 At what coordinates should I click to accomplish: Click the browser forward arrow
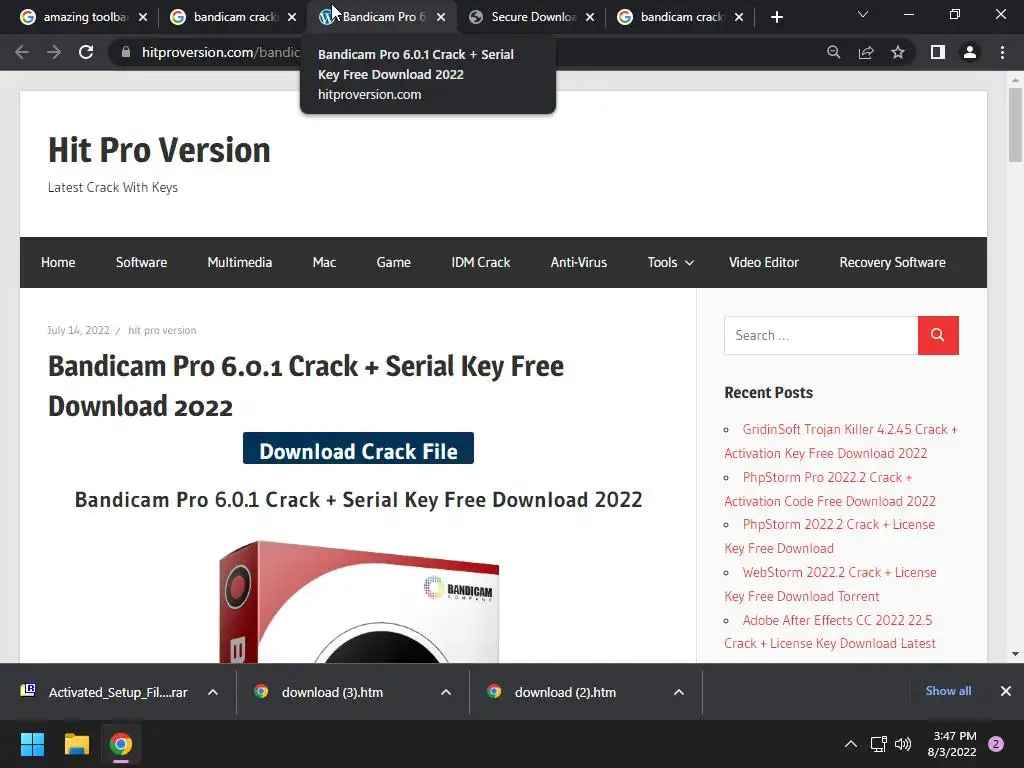[54, 52]
